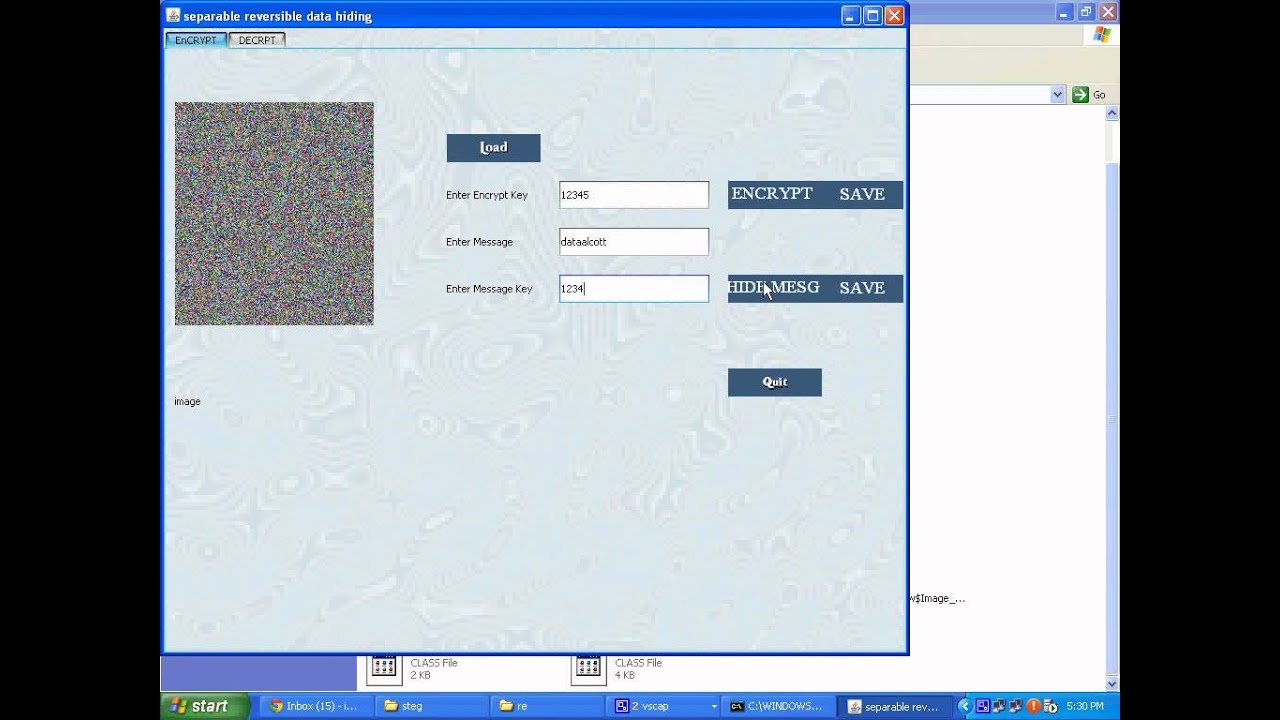Focus the Enter Encrypt Key field

tap(634, 195)
